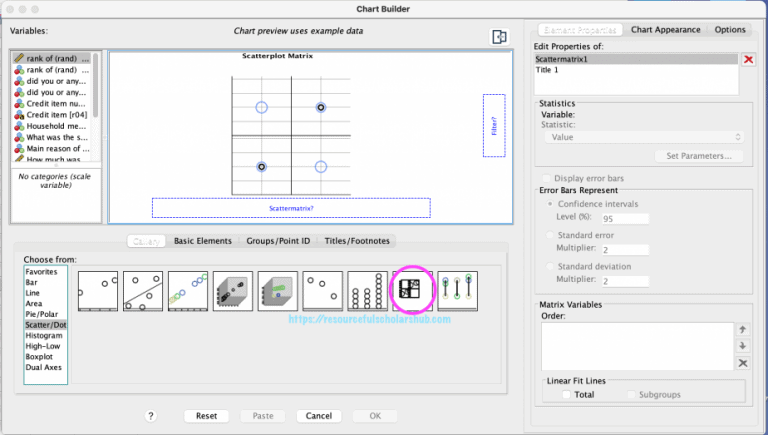Viewport: 768px width, 435px height.
Task: Select the Simple 3-D Scatter icon
Action: pos(233,291)
